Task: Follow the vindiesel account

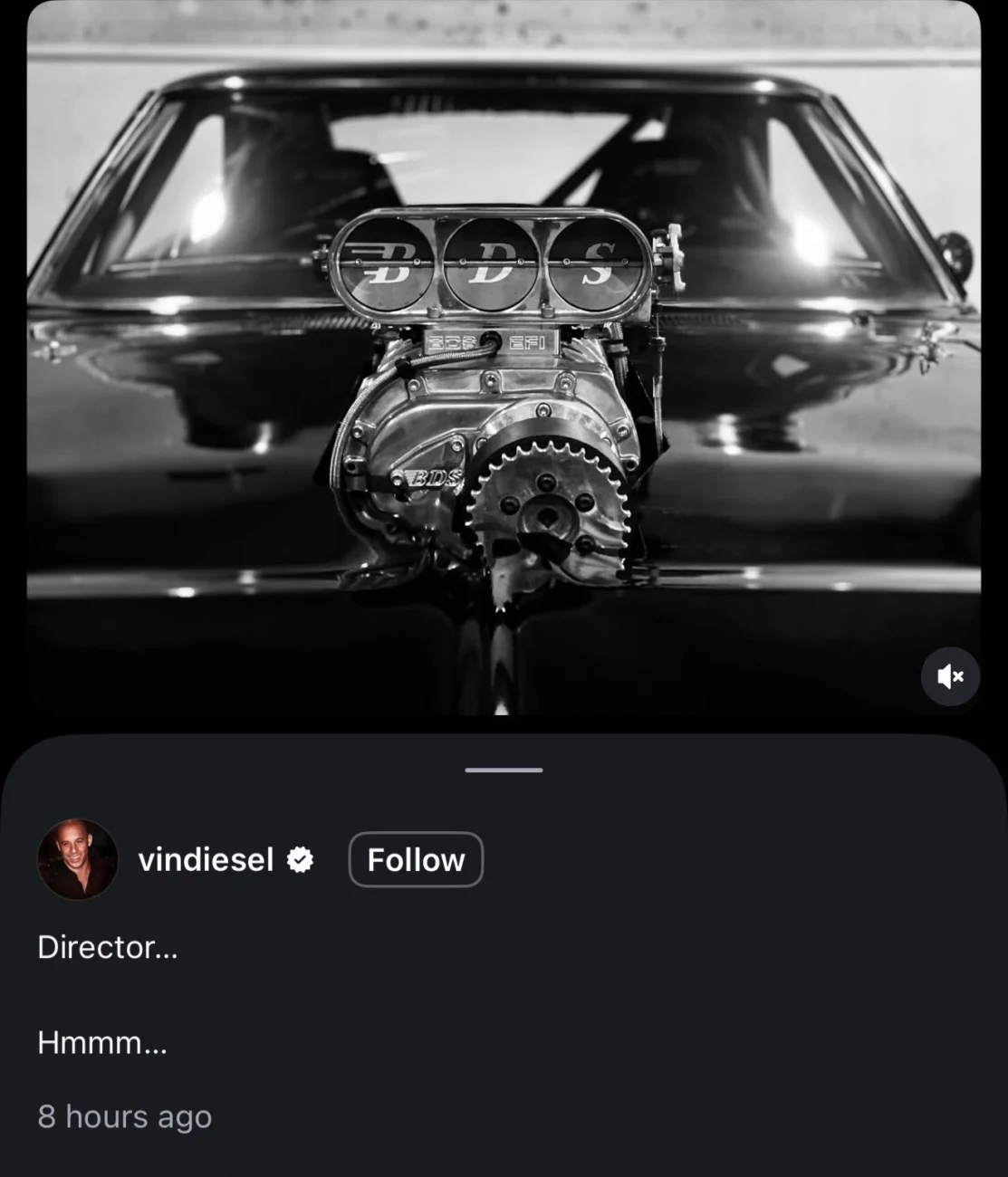Action: tap(416, 859)
